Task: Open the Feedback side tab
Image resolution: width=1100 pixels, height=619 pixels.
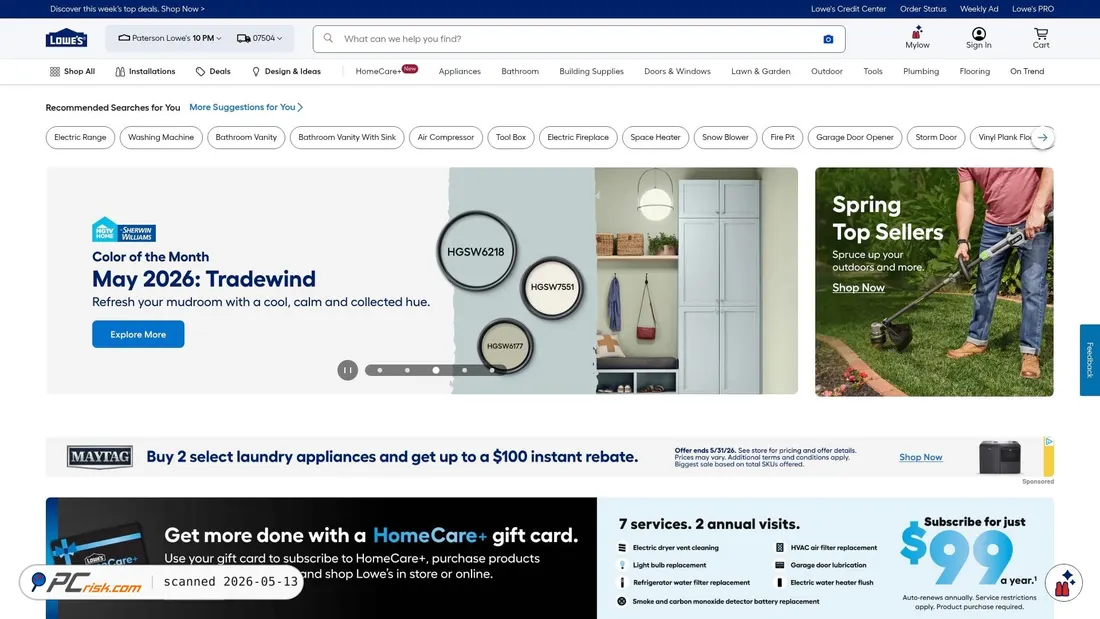Action: pos(1089,360)
